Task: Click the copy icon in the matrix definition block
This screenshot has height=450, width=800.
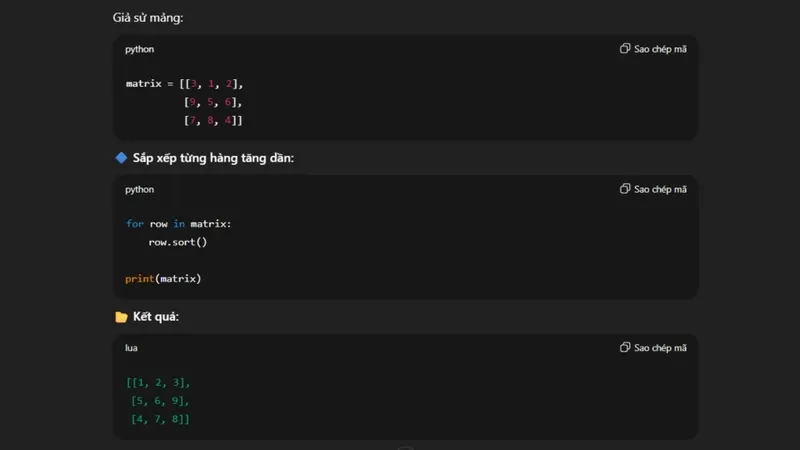Action: click(x=625, y=49)
